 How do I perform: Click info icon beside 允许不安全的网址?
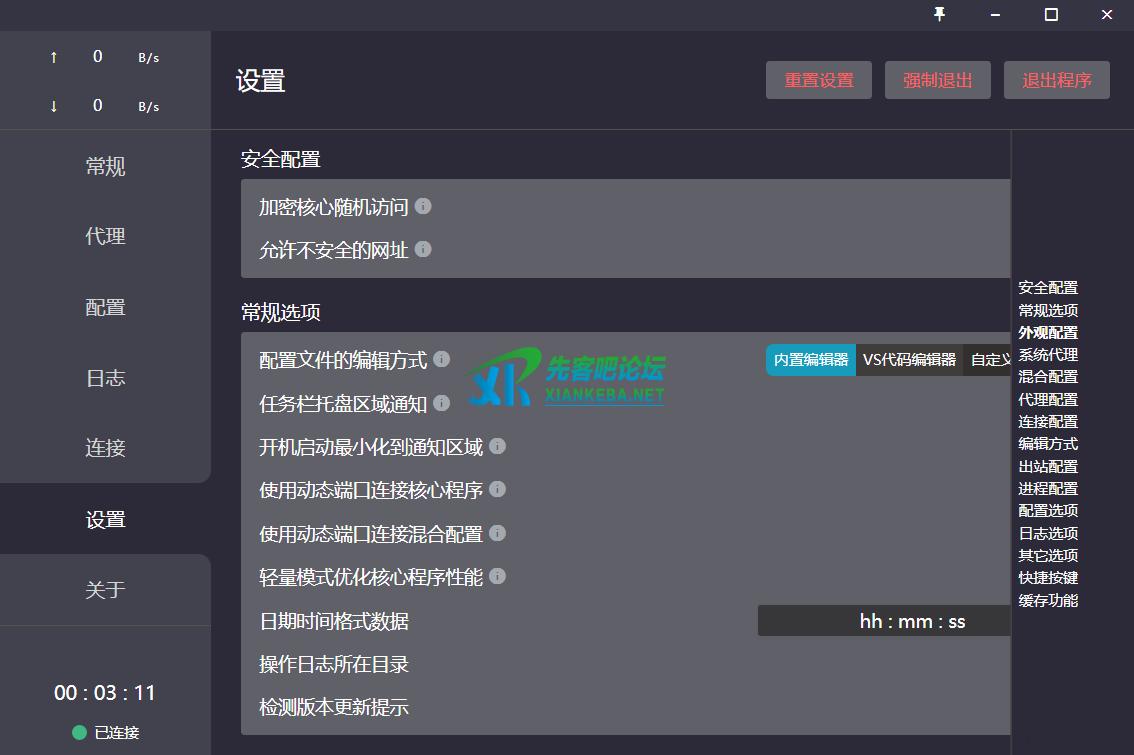point(423,249)
